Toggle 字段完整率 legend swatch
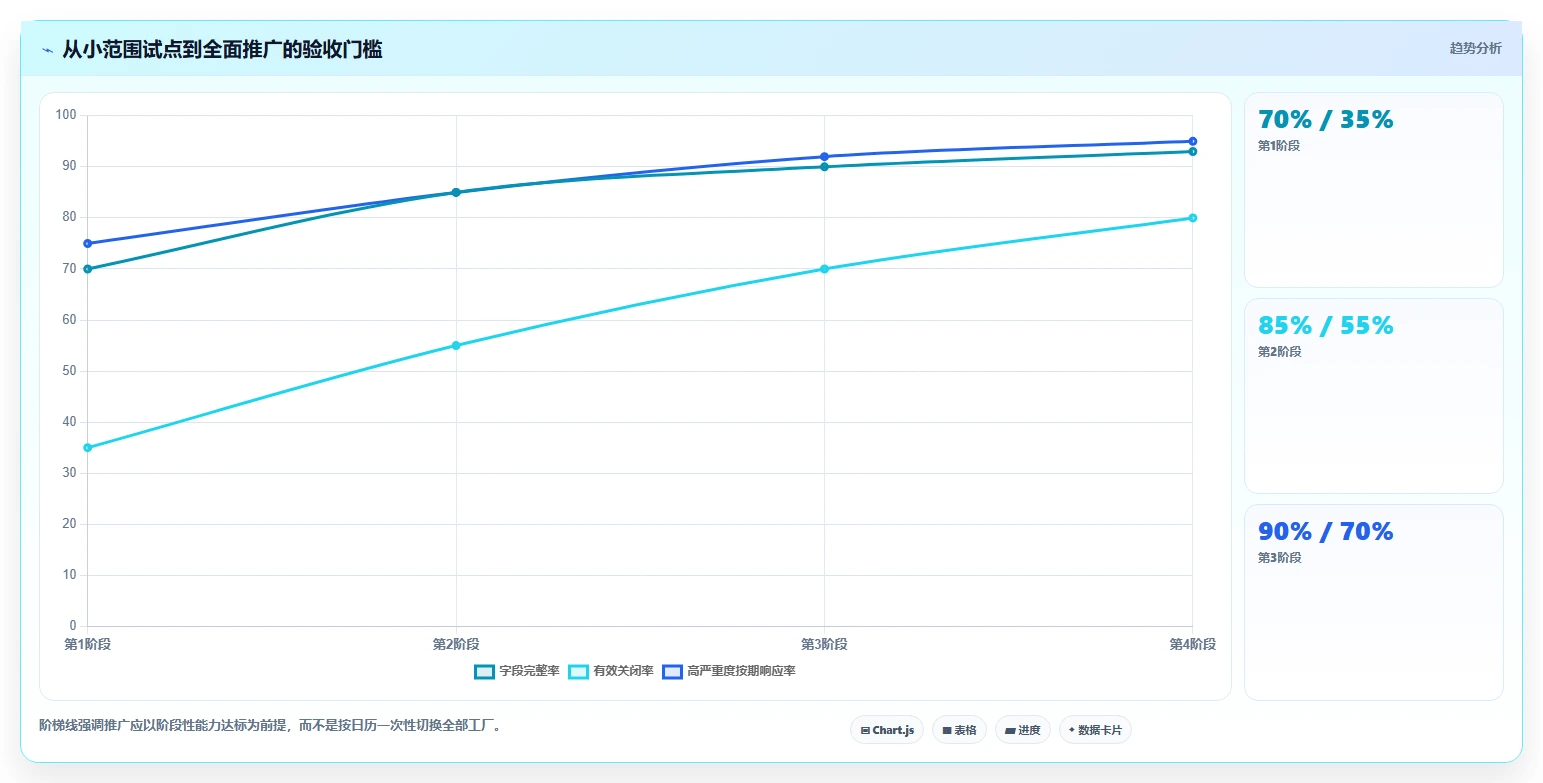This screenshot has width=1543, height=783. click(x=484, y=671)
